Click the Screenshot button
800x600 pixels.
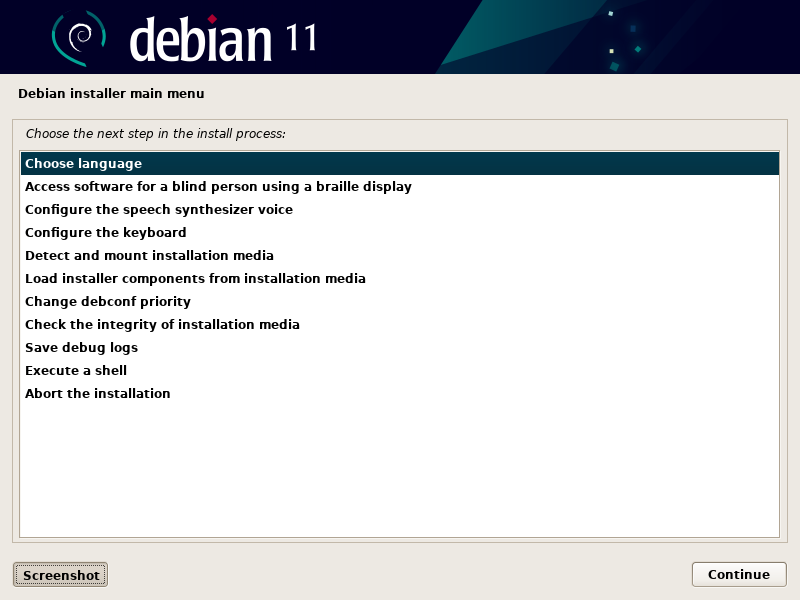(60, 574)
